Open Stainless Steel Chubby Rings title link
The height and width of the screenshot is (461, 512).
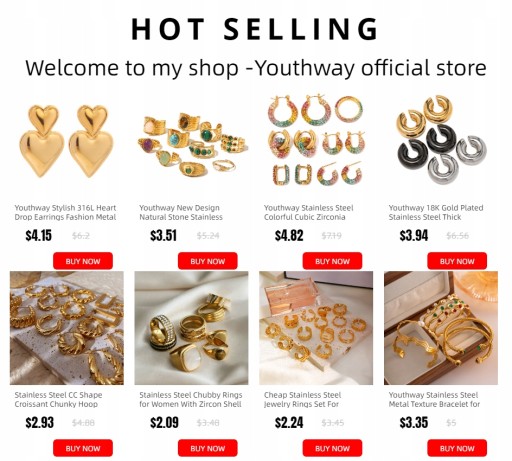point(191,399)
